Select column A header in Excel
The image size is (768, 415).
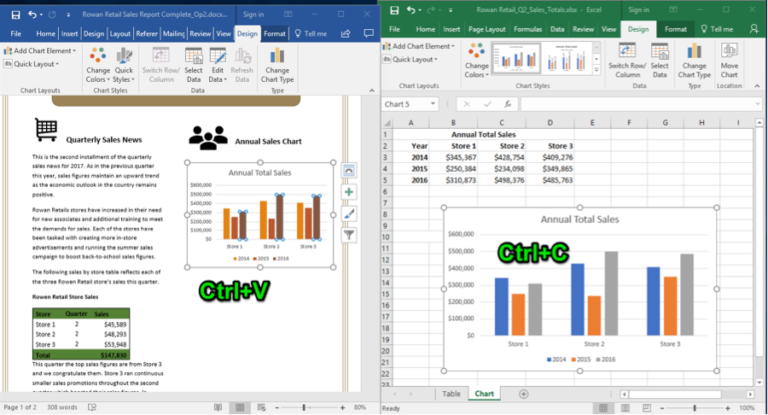pyautogui.click(x=410, y=122)
